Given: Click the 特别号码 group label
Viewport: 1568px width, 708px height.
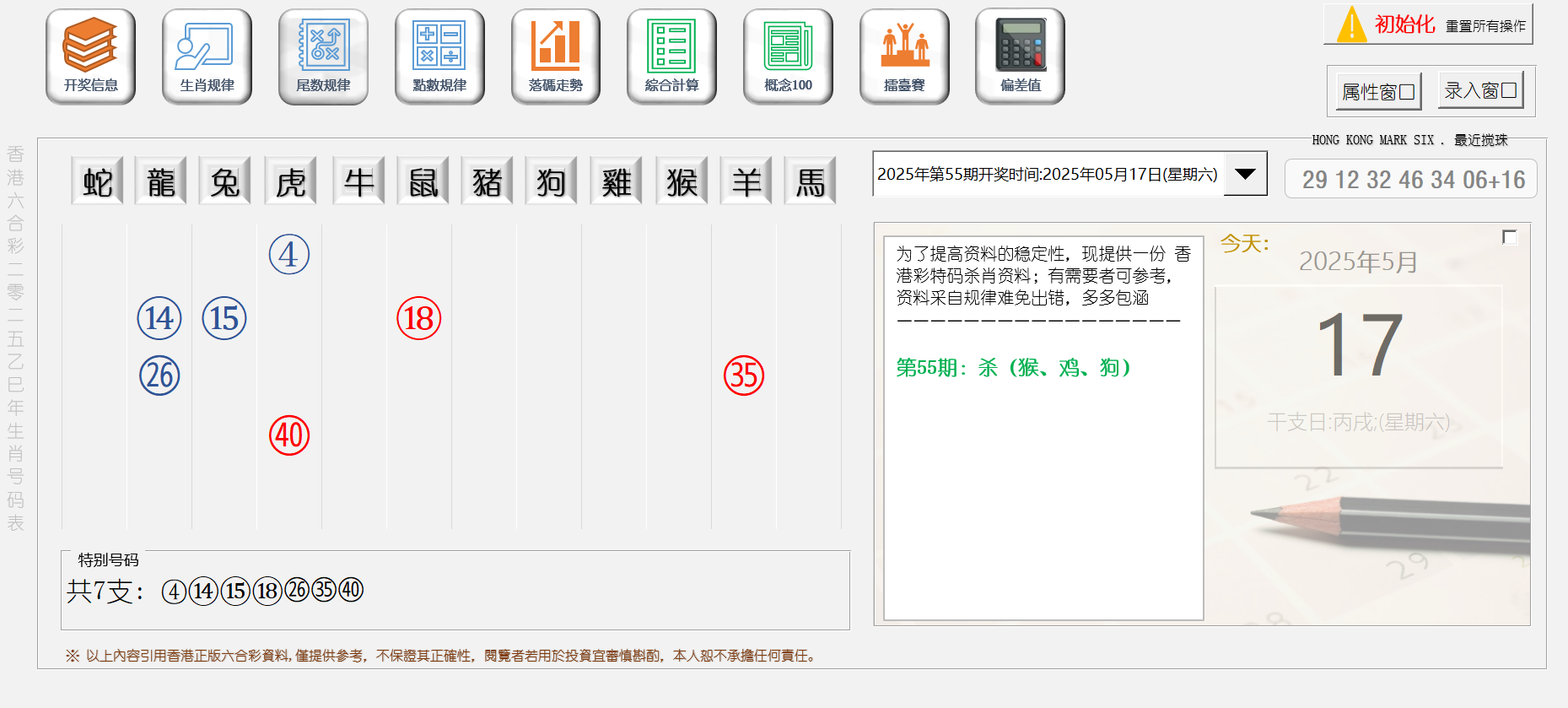Looking at the screenshot, I should [108, 559].
